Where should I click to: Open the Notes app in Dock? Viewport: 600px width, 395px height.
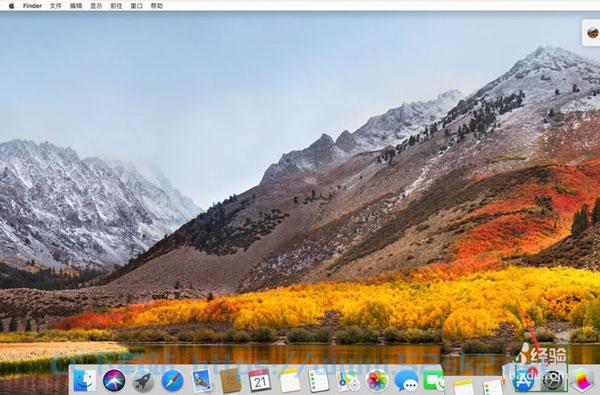coord(289,380)
